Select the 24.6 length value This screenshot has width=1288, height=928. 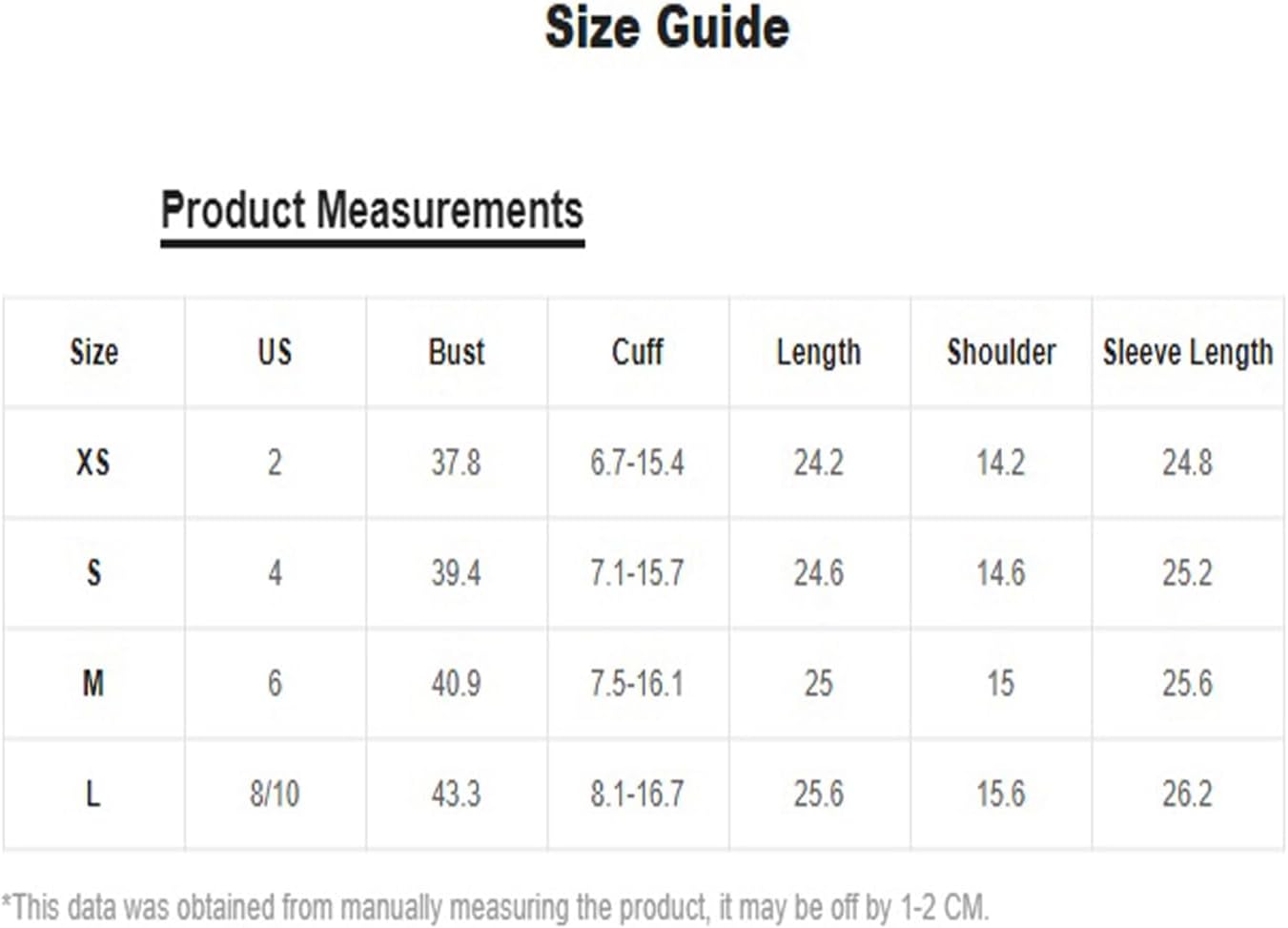[x=818, y=573]
